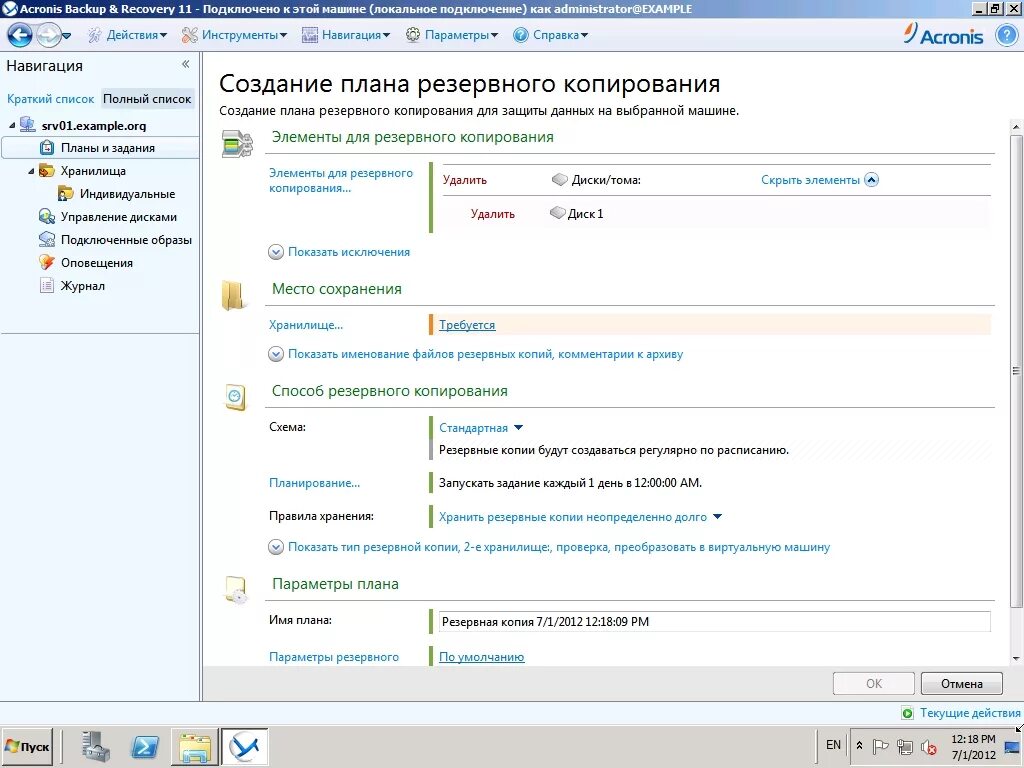Screen dimensions: 1024x768
Task: Open the Хранить резервные копии неопределенно долго dropdown
Action: pos(580,517)
